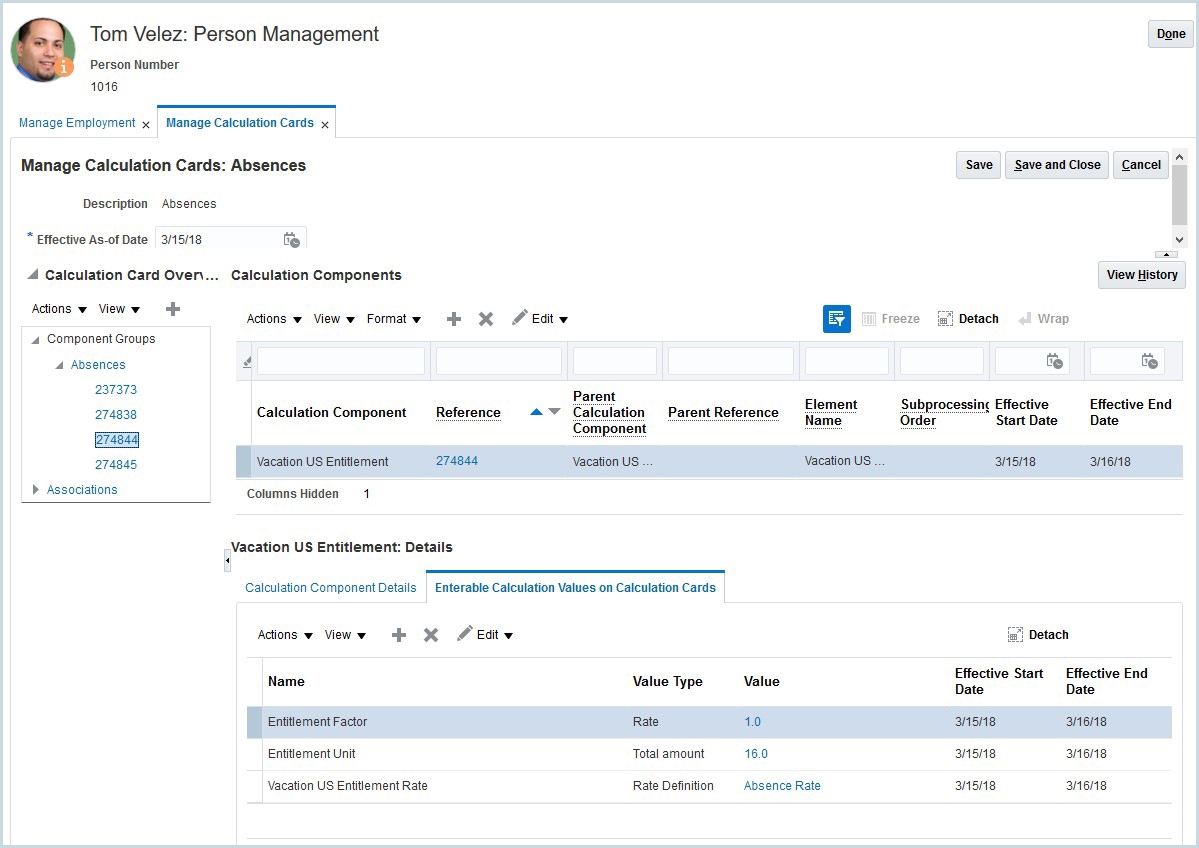Select component 274838 in the tree
Image resolution: width=1199 pixels, height=848 pixels.
pyautogui.click(x=116, y=415)
